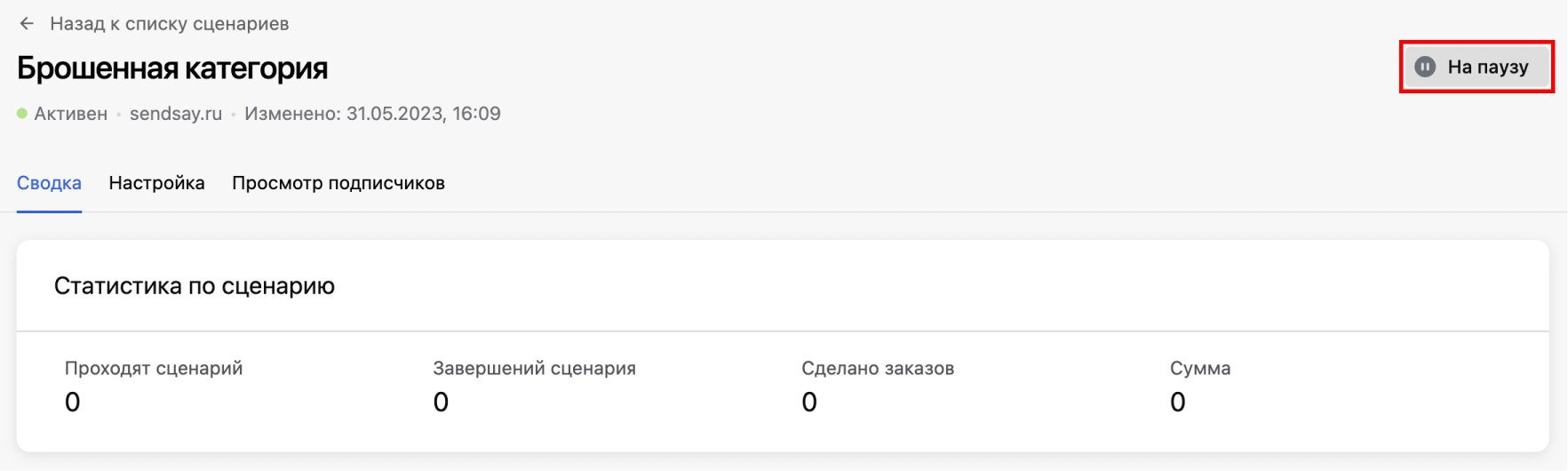Pause scenario with 'На паузу' button
The image size is (1568, 471).
click(x=1476, y=67)
